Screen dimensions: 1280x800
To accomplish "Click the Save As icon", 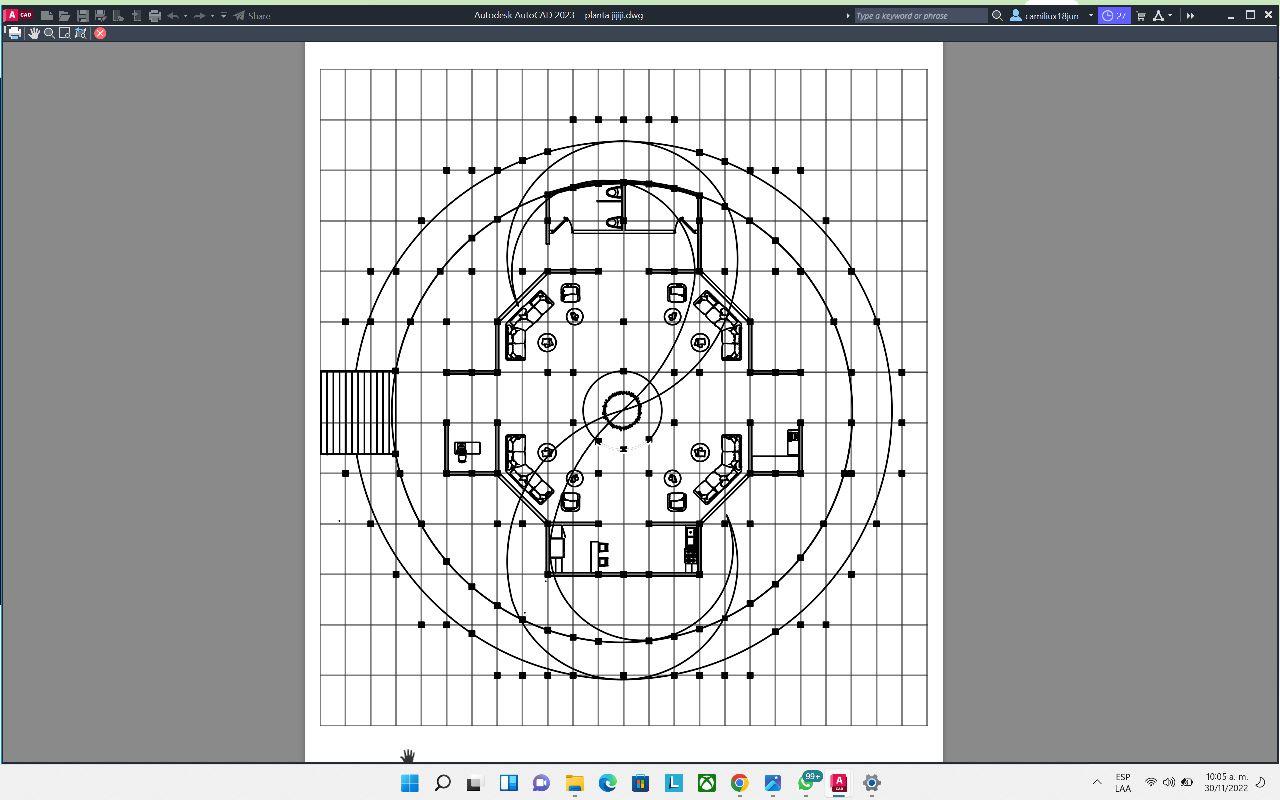I will click(101, 15).
